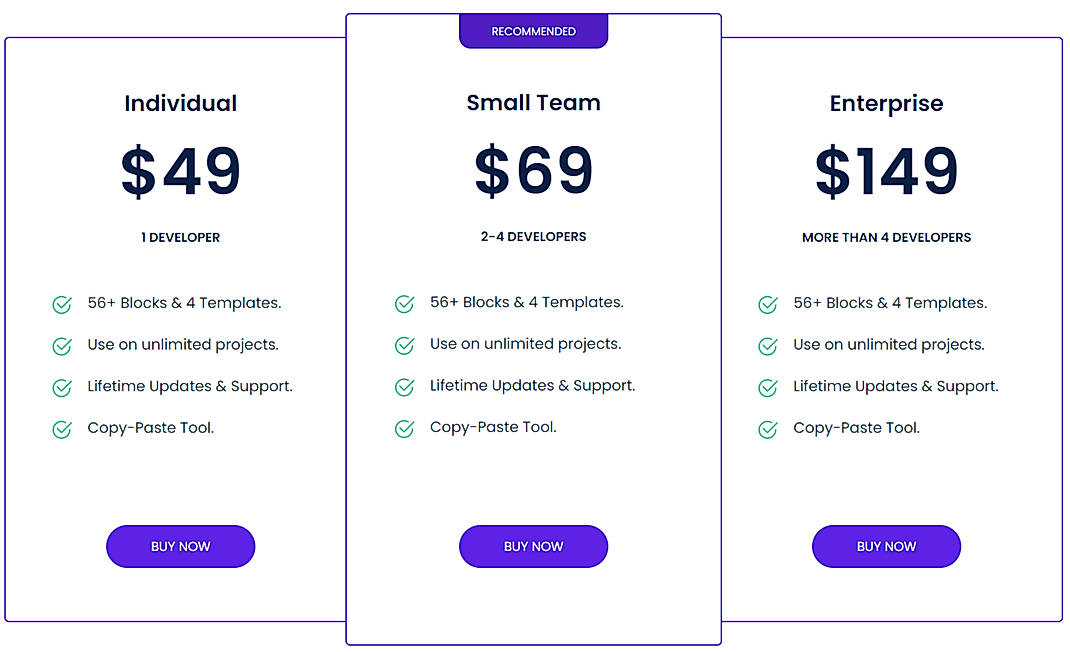The height and width of the screenshot is (652, 1070).
Task: Select the 'Individual' plan title
Action: [x=180, y=103]
